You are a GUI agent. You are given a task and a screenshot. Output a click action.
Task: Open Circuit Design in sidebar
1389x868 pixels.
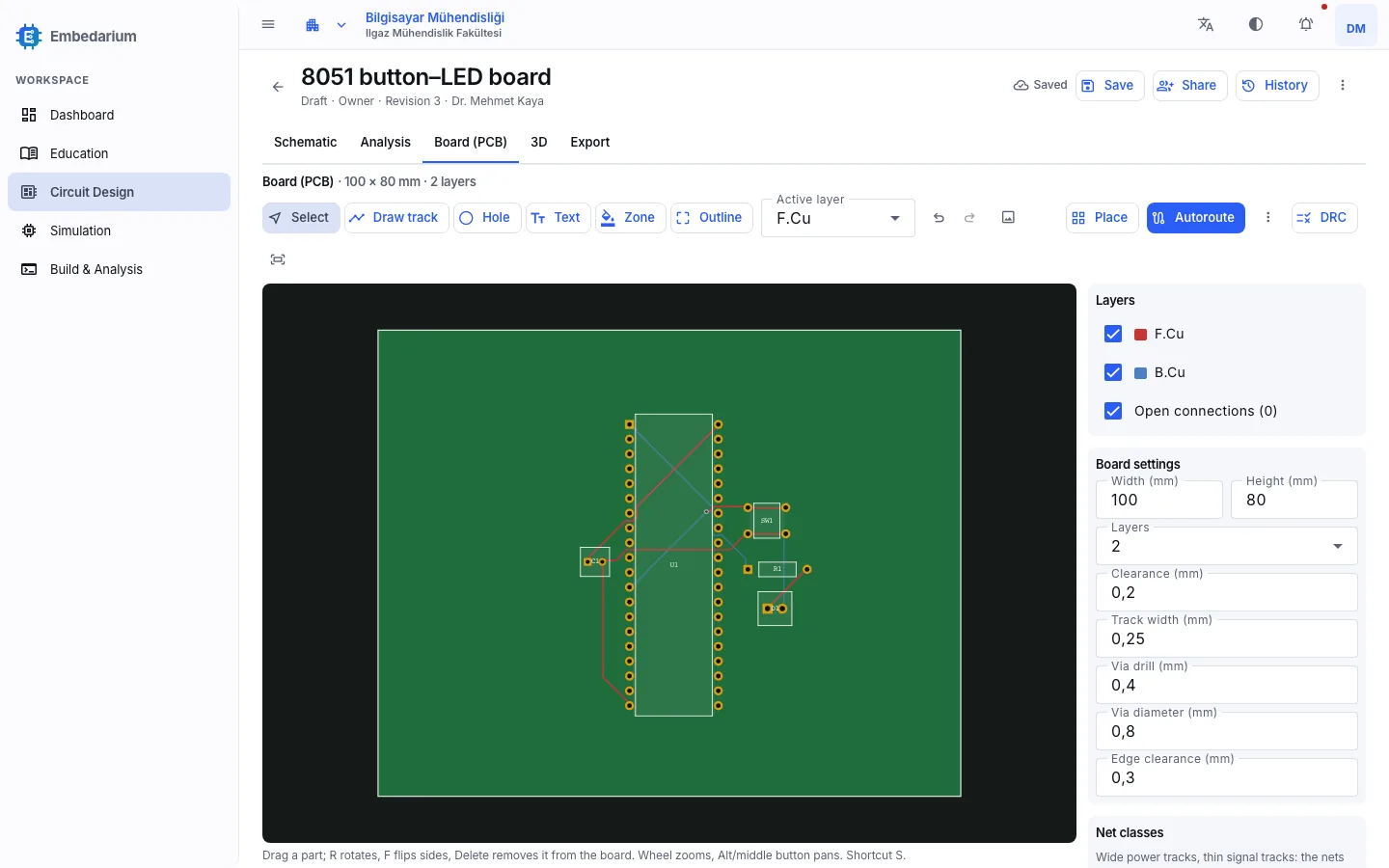(x=120, y=192)
